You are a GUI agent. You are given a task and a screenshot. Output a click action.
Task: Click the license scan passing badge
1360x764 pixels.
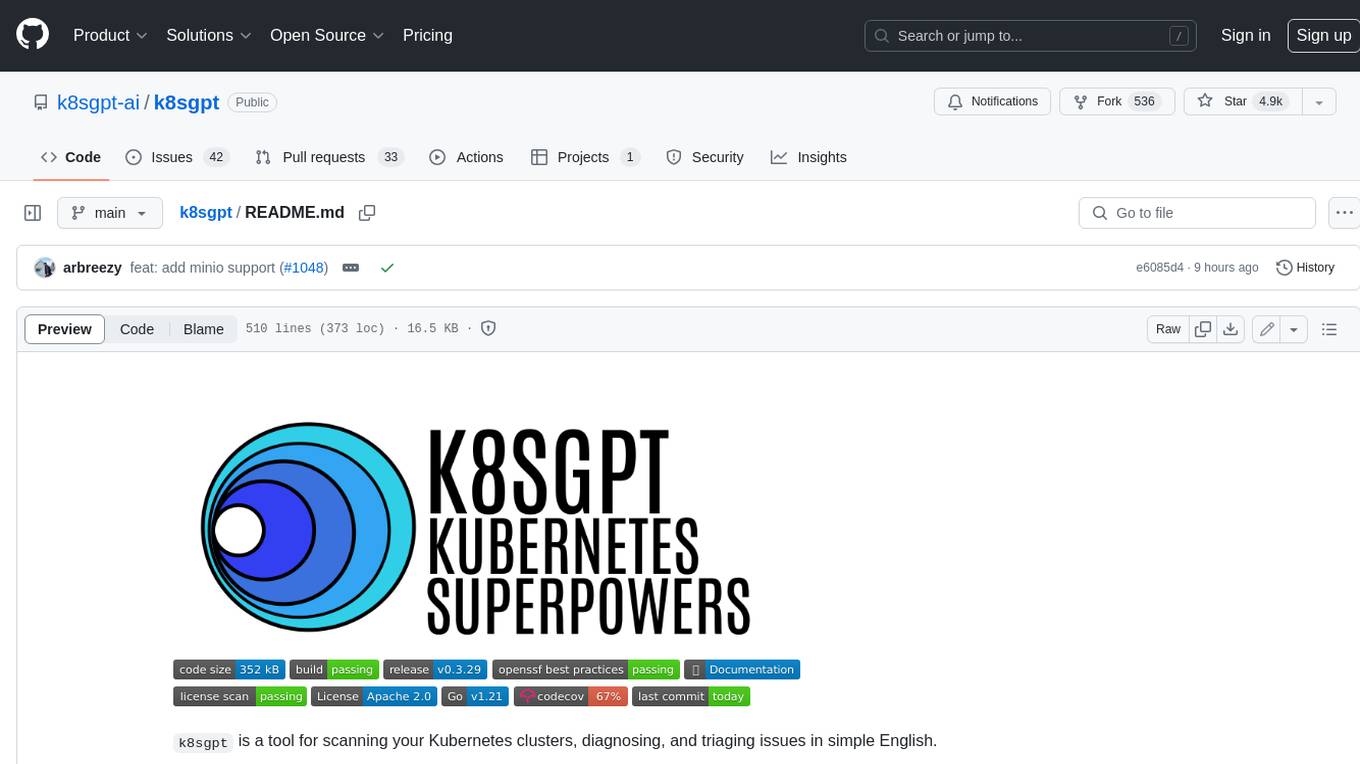click(240, 697)
